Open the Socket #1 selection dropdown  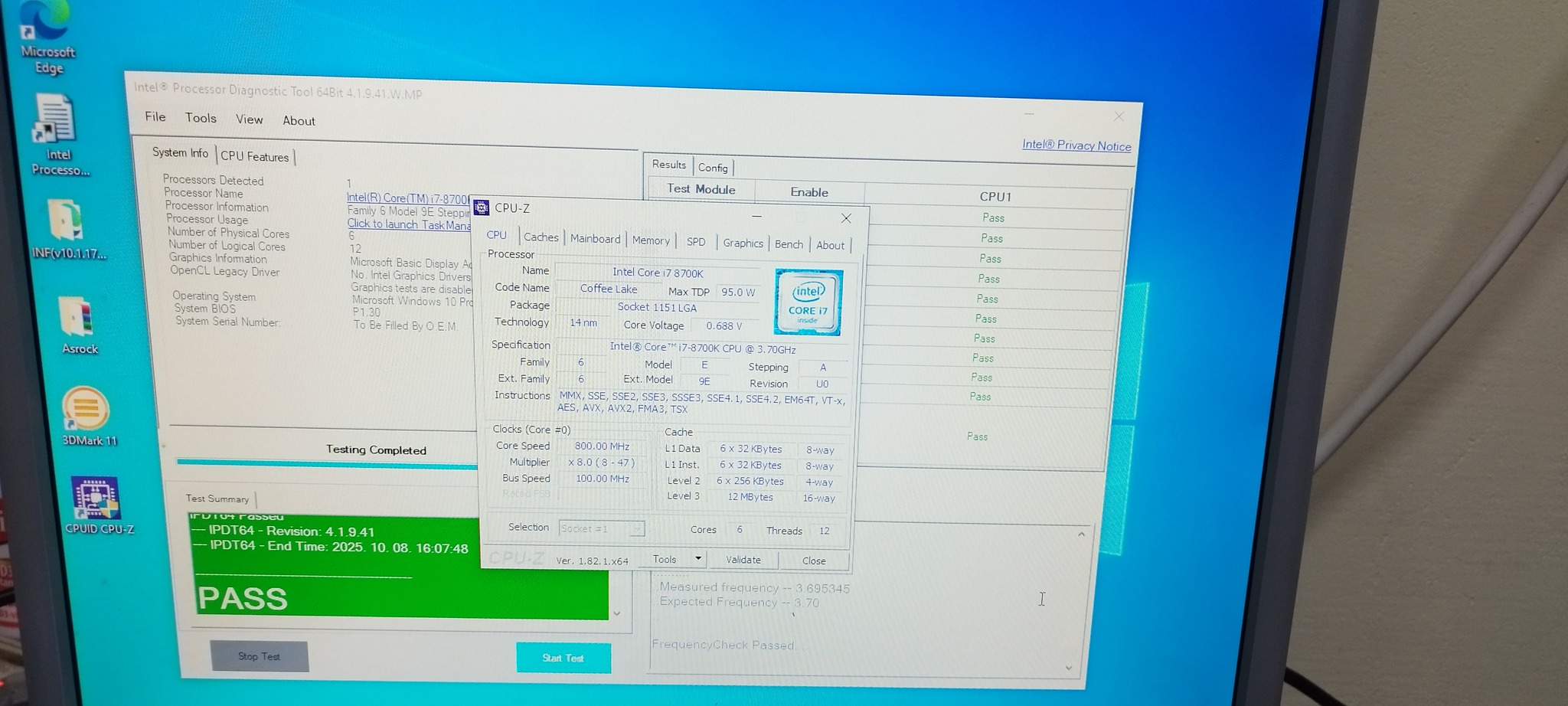click(602, 528)
